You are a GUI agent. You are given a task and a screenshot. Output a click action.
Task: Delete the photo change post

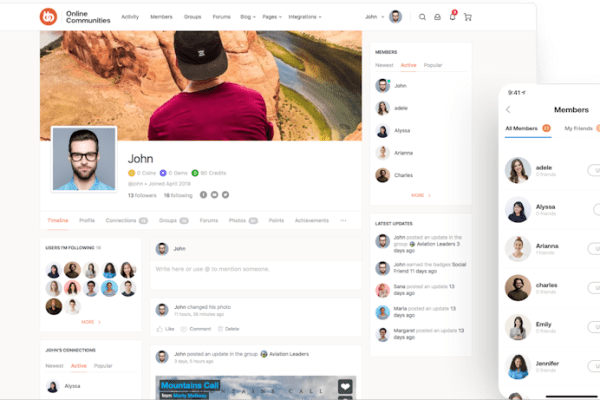point(228,329)
